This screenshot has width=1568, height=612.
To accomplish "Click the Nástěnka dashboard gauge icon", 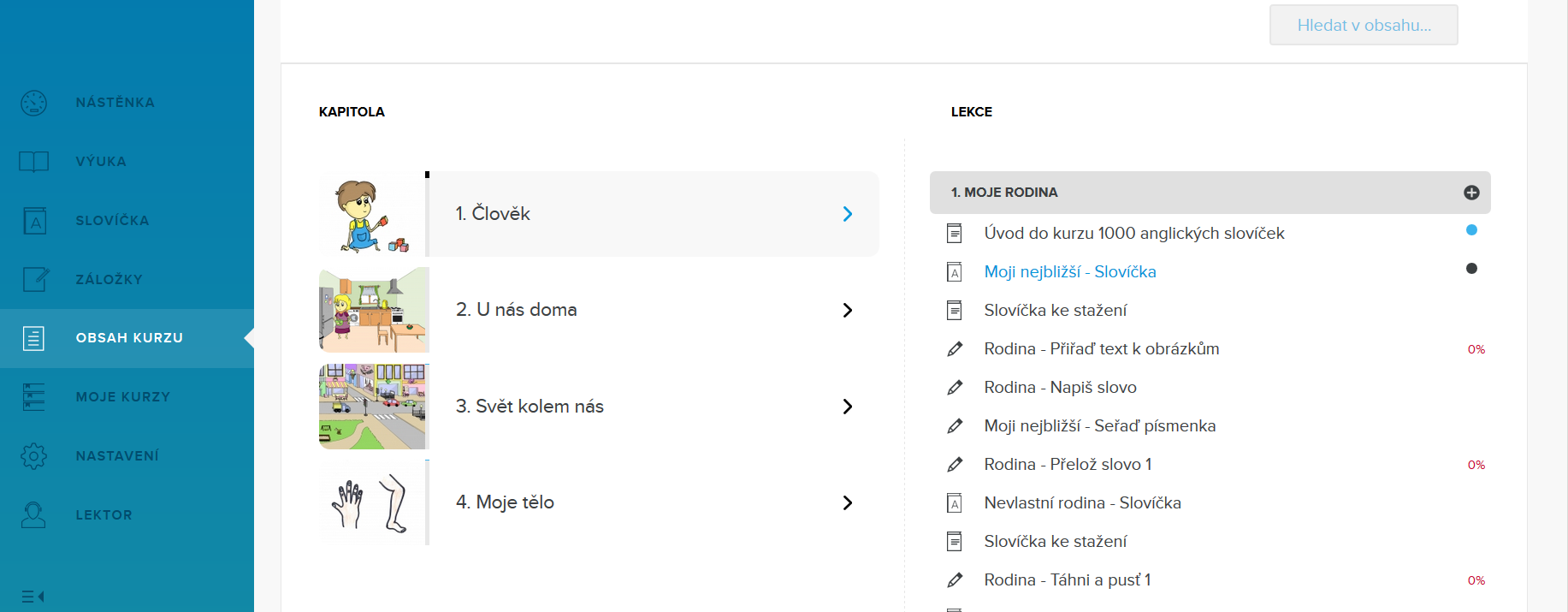I will click(34, 103).
